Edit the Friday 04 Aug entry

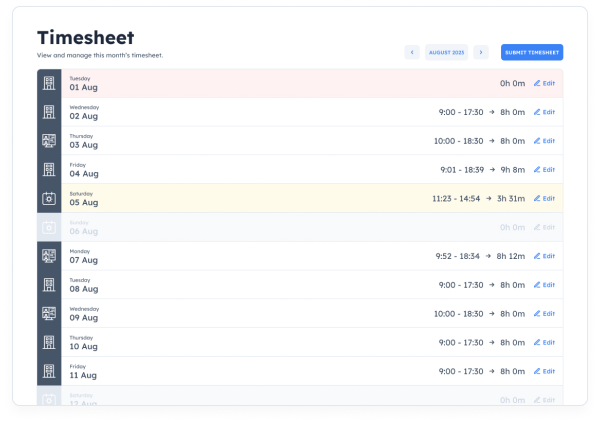pyautogui.click(x=544, y=170)
